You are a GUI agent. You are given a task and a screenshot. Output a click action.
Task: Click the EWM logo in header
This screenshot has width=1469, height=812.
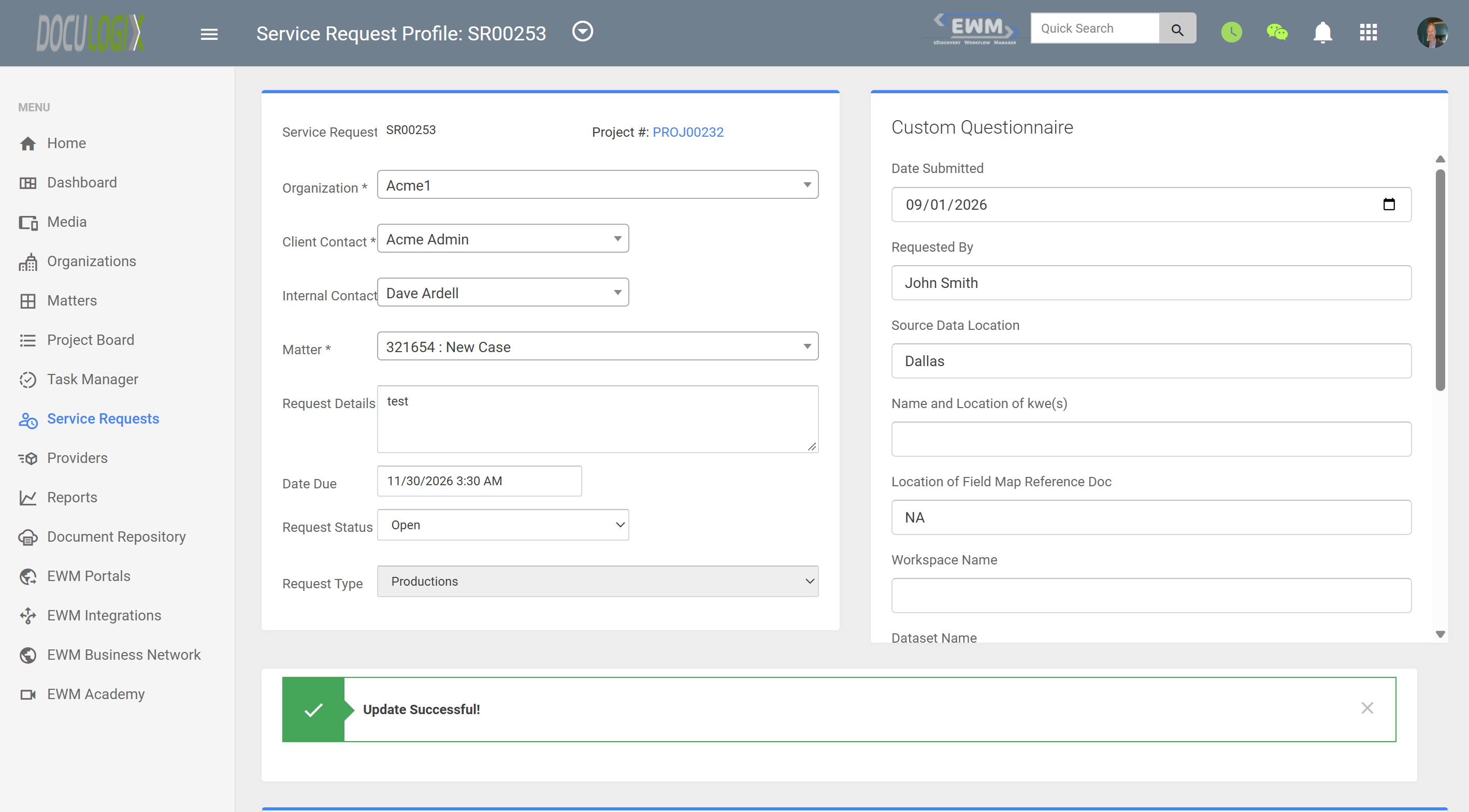(x=976, y=28)
